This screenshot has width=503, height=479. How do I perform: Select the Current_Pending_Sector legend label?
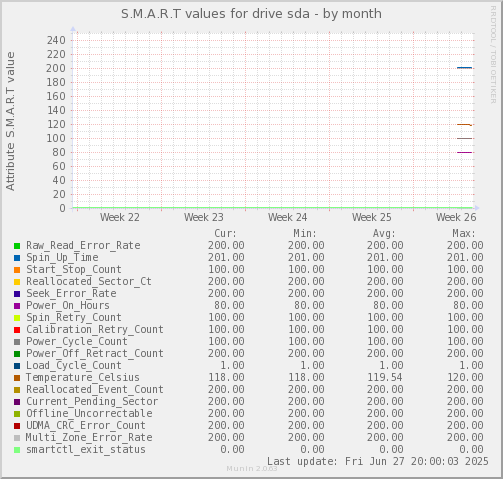(x=92, y=402)
